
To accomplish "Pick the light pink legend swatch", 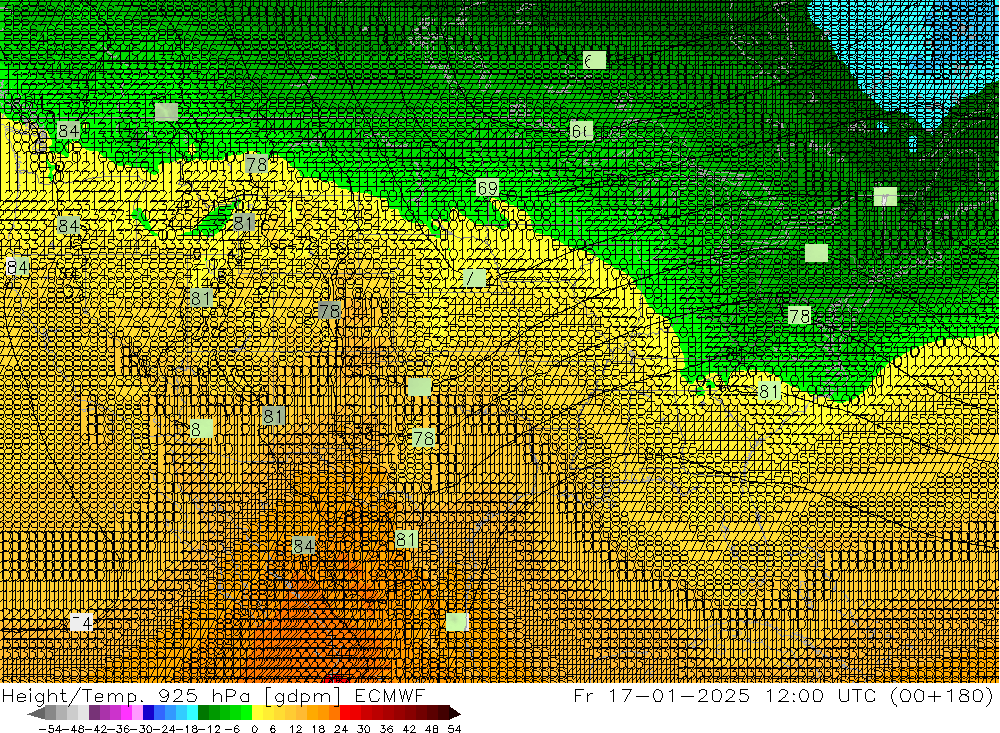I will pyautogui.click(x=137, y=713).
